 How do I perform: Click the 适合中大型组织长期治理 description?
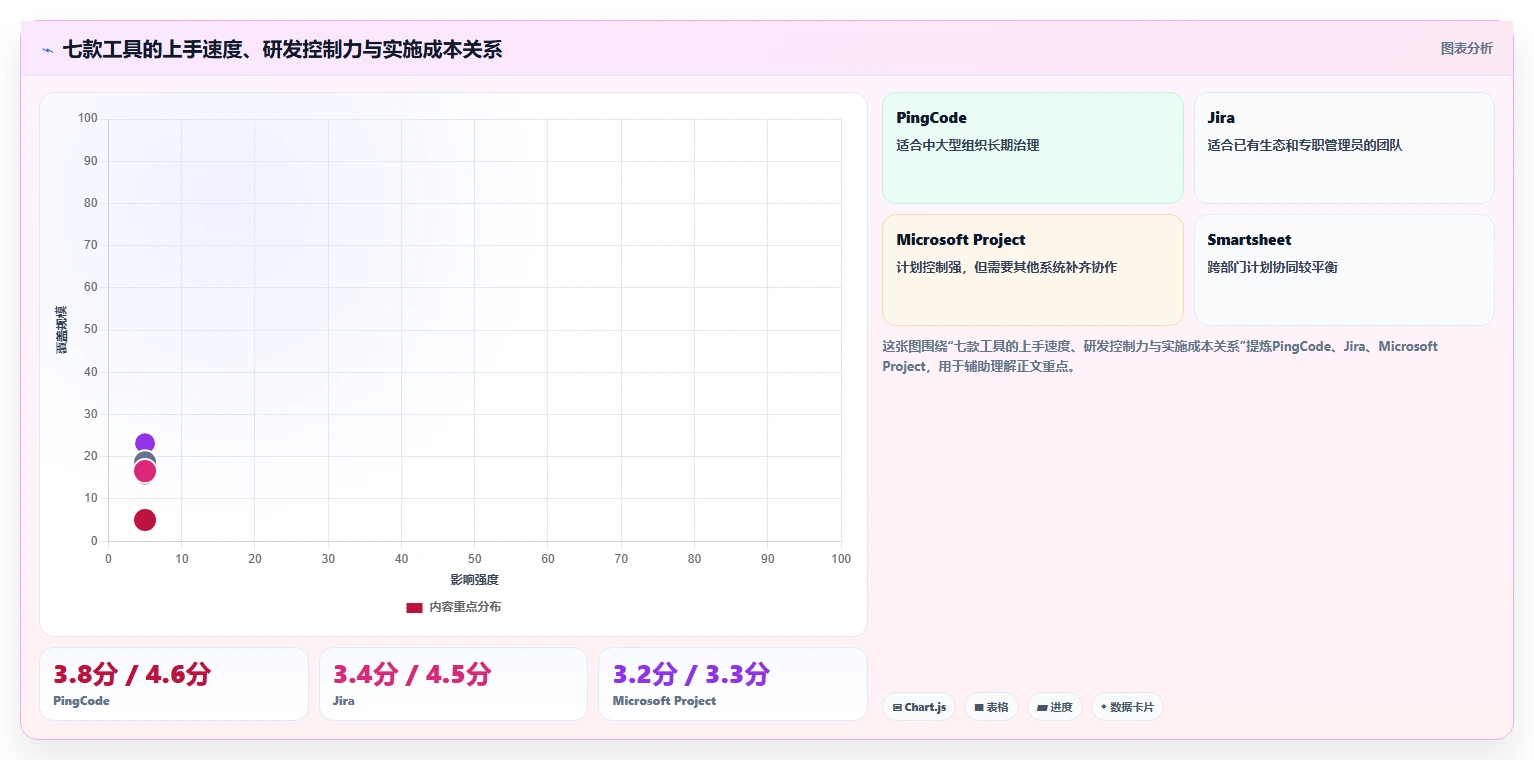[x=968, y=145]
